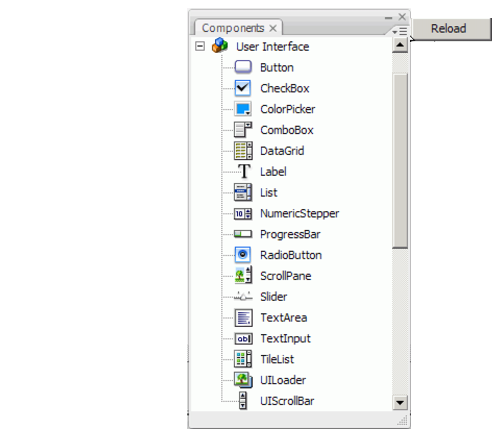Click the ScrollPane component icon
The image size is (493, 431).
tap(243, 275)
